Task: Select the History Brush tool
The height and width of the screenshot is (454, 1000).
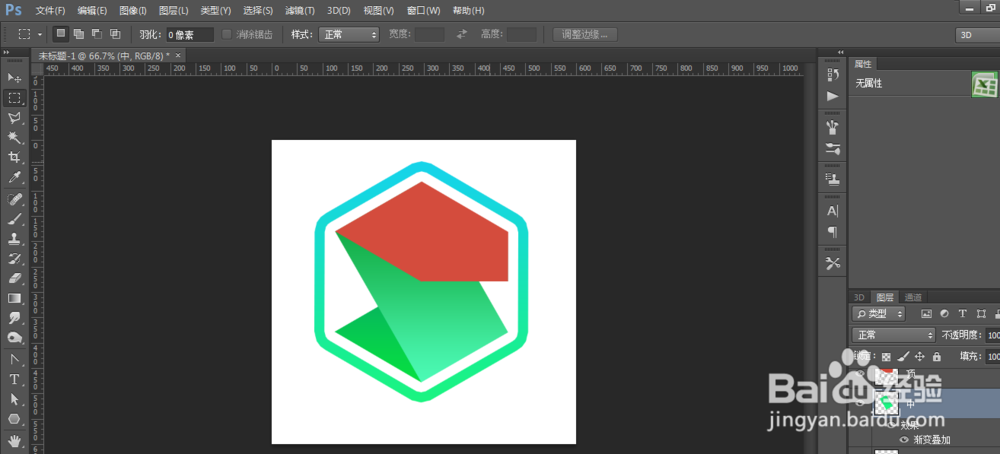Action: click(x=15, y=259)
